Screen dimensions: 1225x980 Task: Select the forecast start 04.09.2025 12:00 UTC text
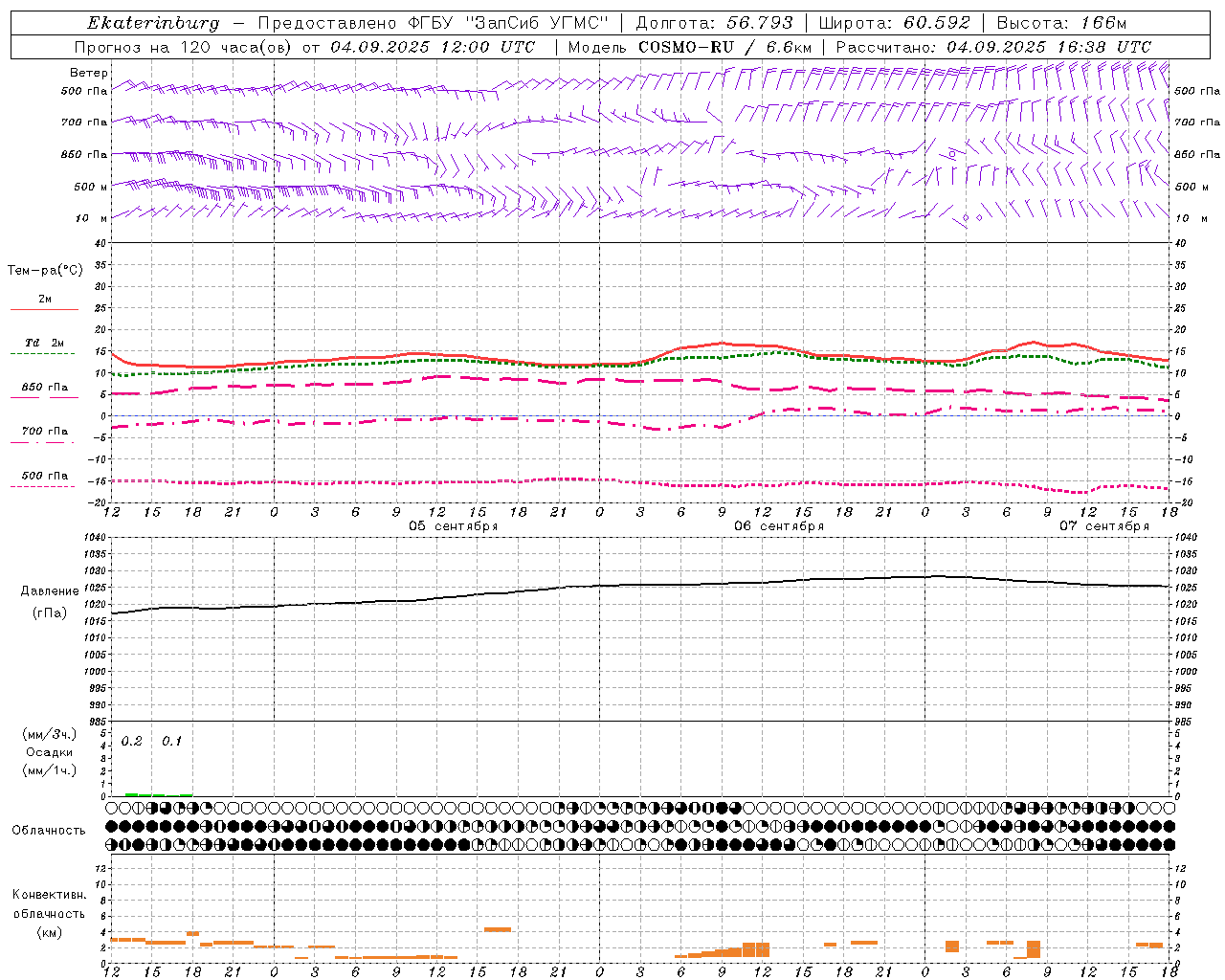coord(433,47)
